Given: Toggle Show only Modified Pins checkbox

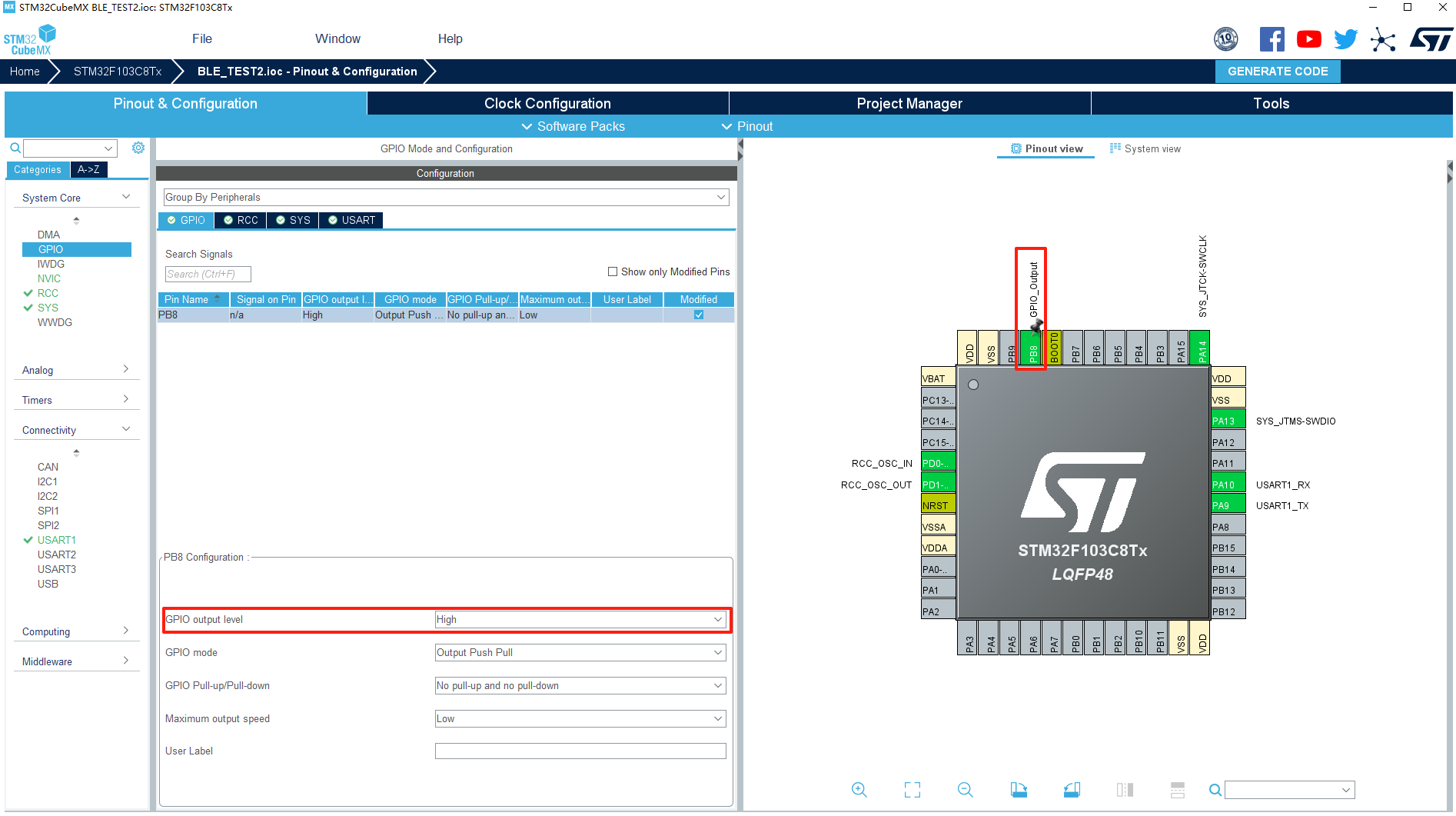Looking at the screenshot, I should click(613, 271).
